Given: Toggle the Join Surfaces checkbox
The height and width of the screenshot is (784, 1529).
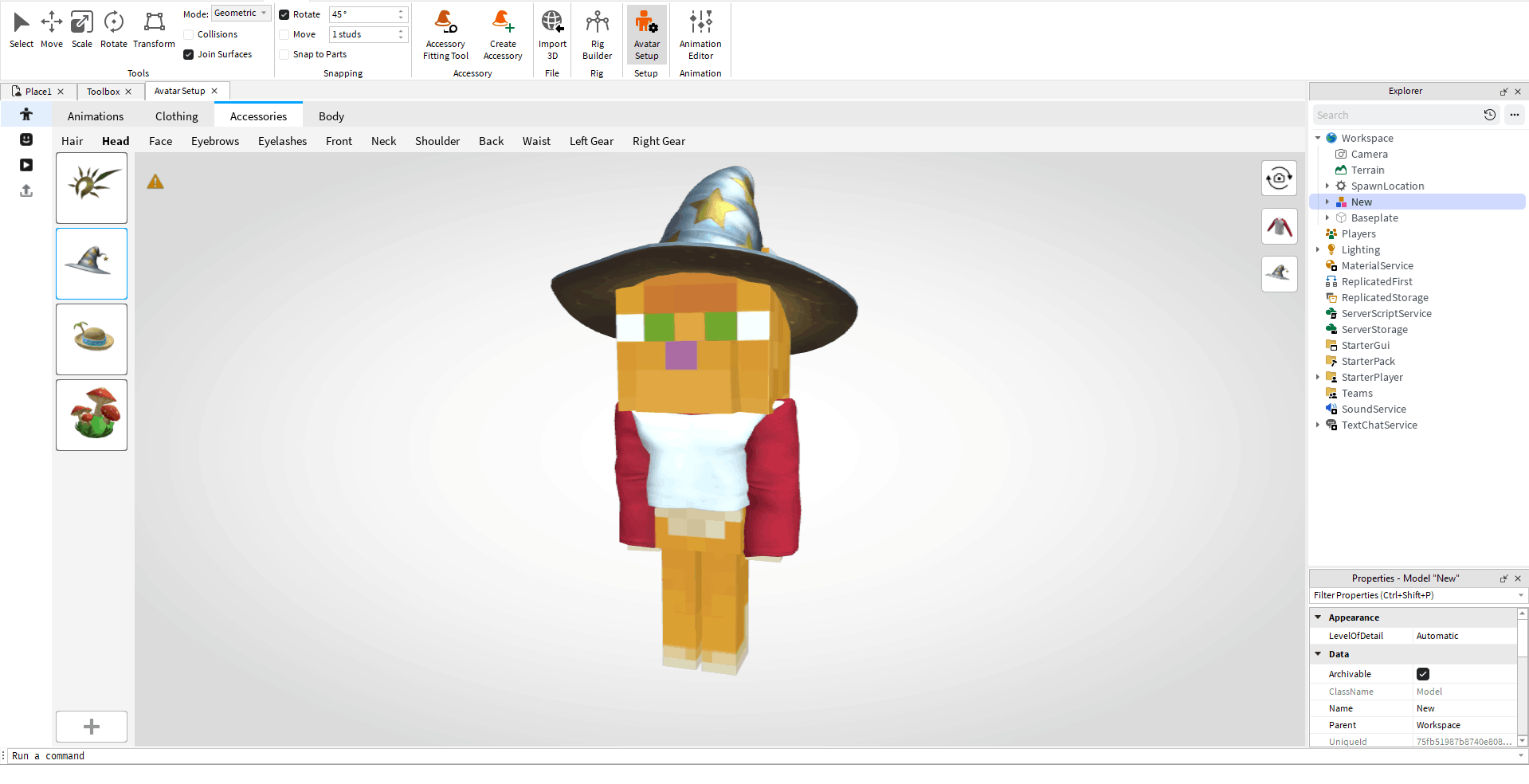Looking at the screenshot, I should 189,54.
